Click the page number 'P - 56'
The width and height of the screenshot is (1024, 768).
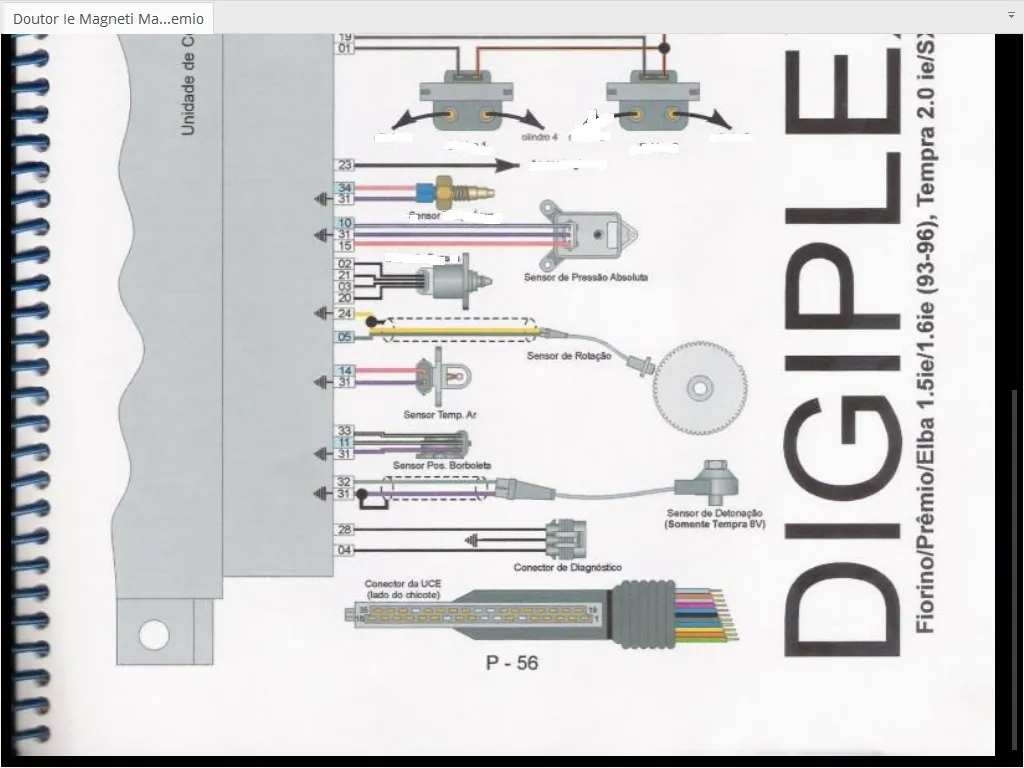click(x=512, y=663)
